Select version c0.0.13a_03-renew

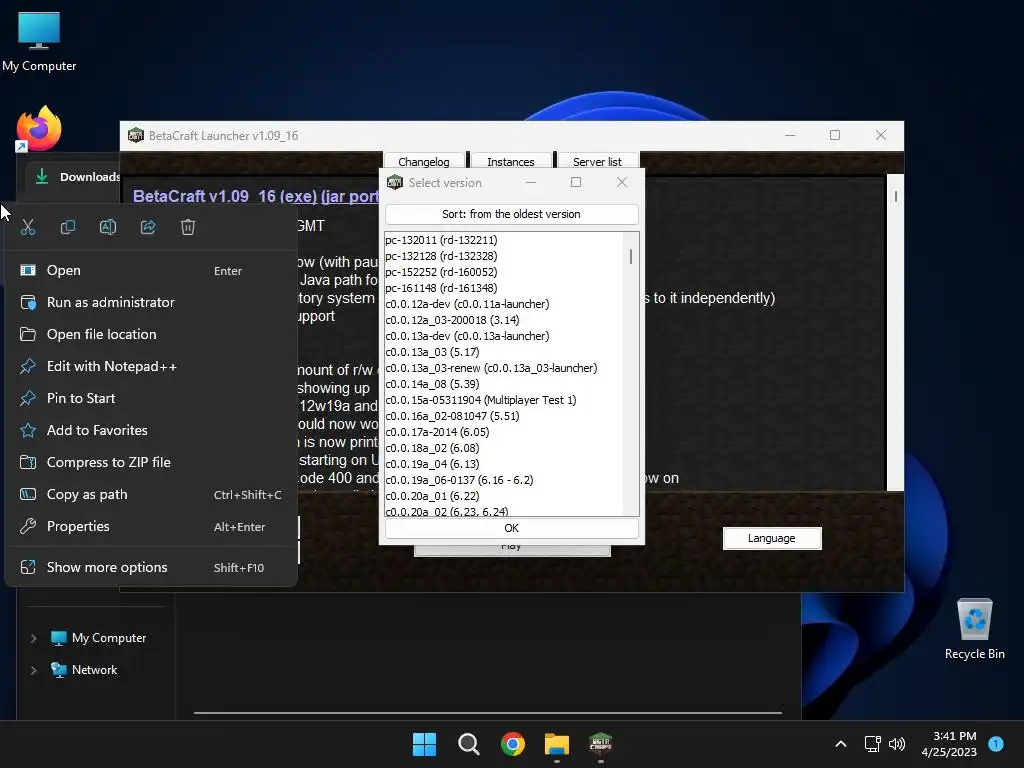point(491,368)
